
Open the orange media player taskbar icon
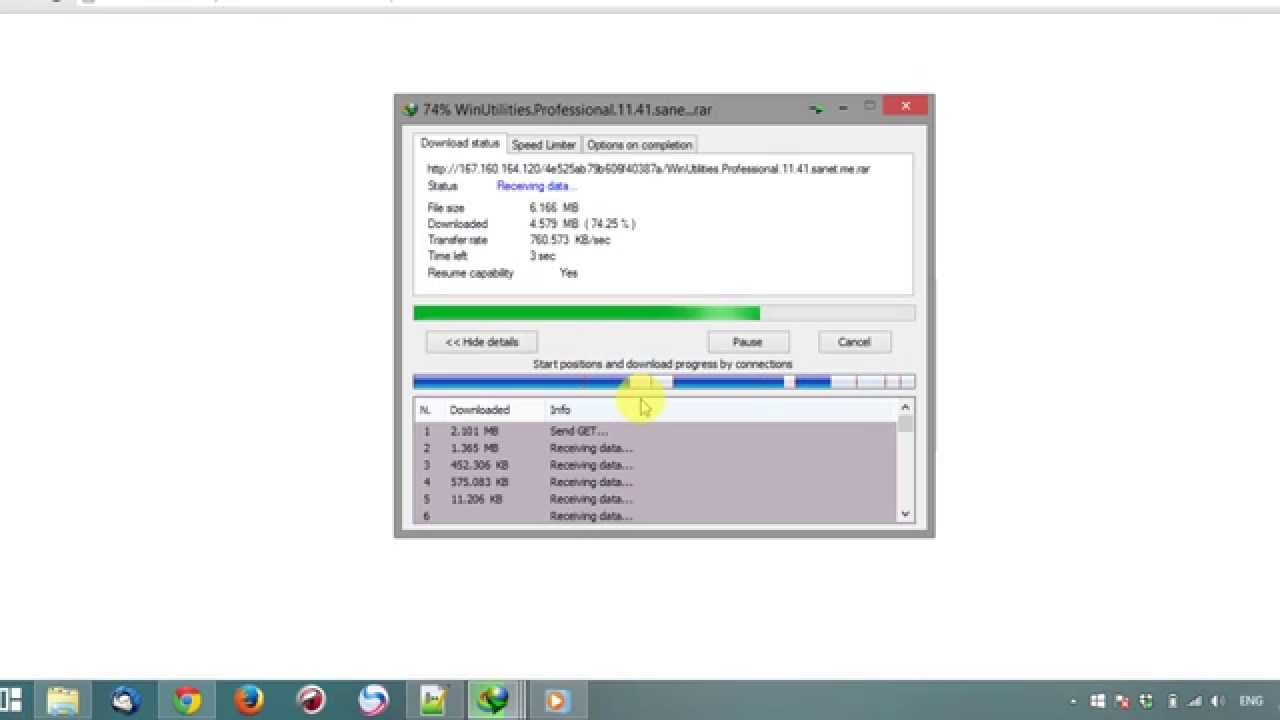click(x=556, y=700)
